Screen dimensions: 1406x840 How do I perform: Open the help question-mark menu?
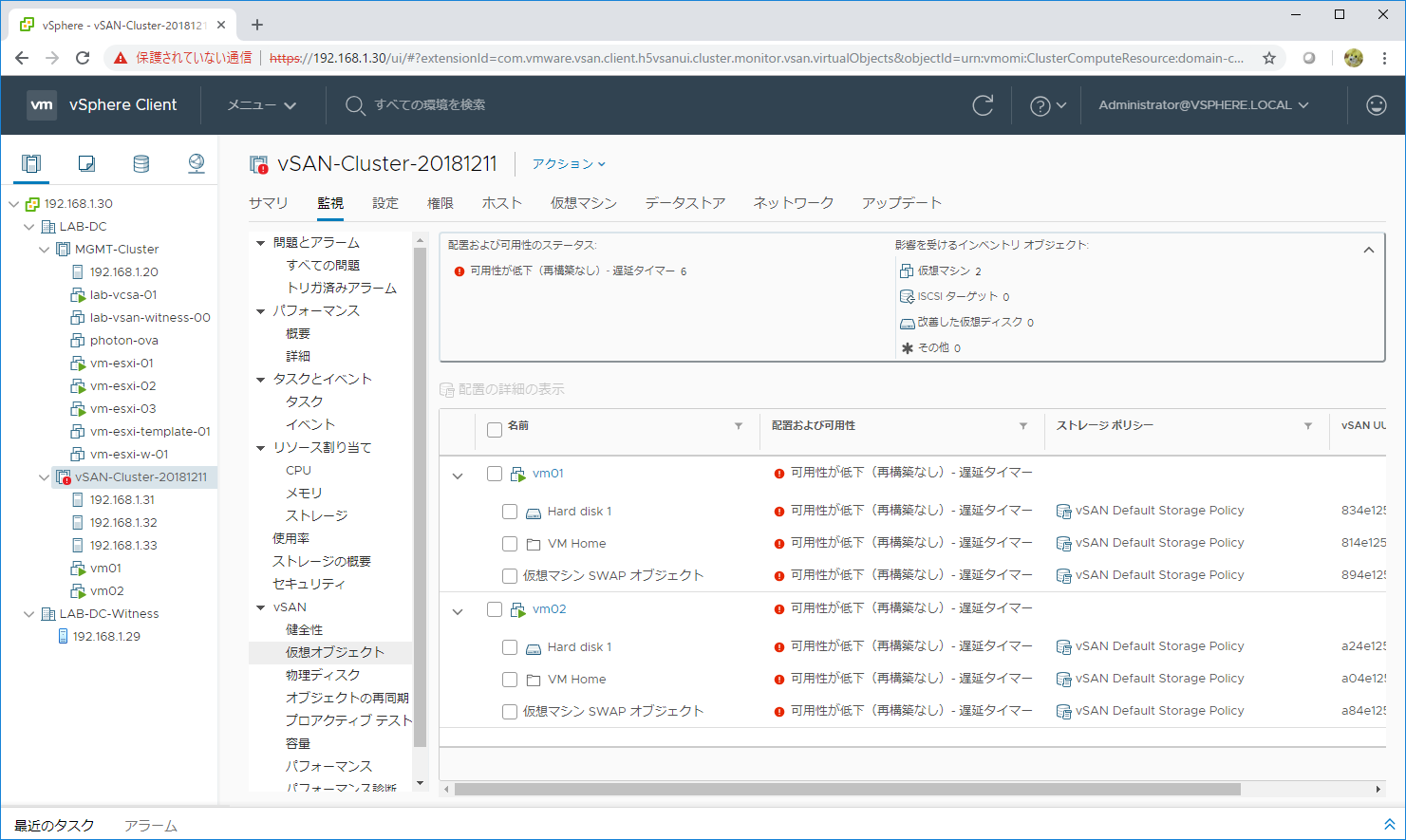(x=1048, y=105)
